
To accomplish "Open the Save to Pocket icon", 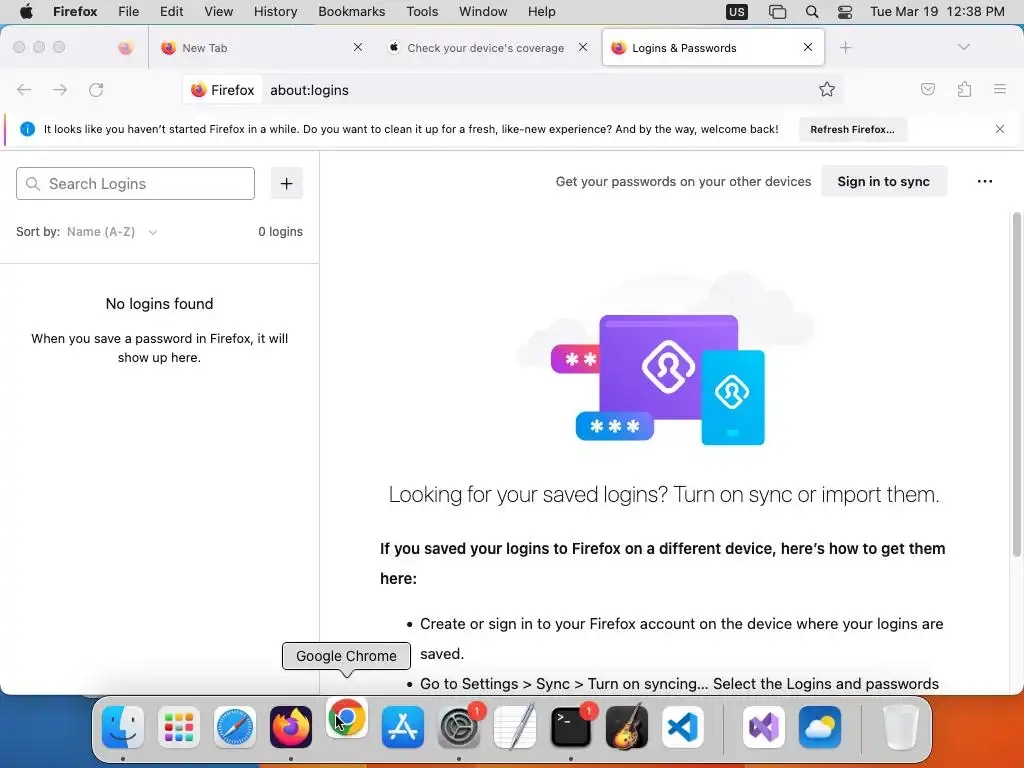I will [x=927, y=89].
